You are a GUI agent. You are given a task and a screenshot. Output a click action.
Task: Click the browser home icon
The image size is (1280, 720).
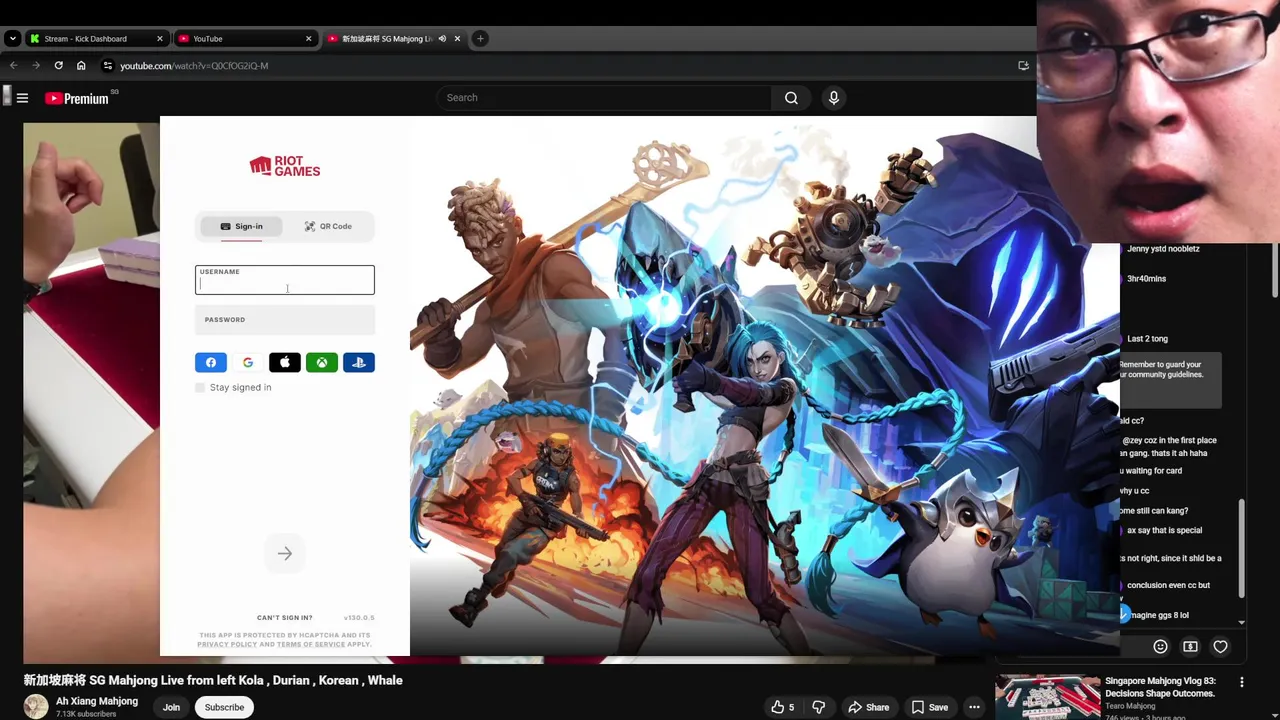click(x=81, y=66)
